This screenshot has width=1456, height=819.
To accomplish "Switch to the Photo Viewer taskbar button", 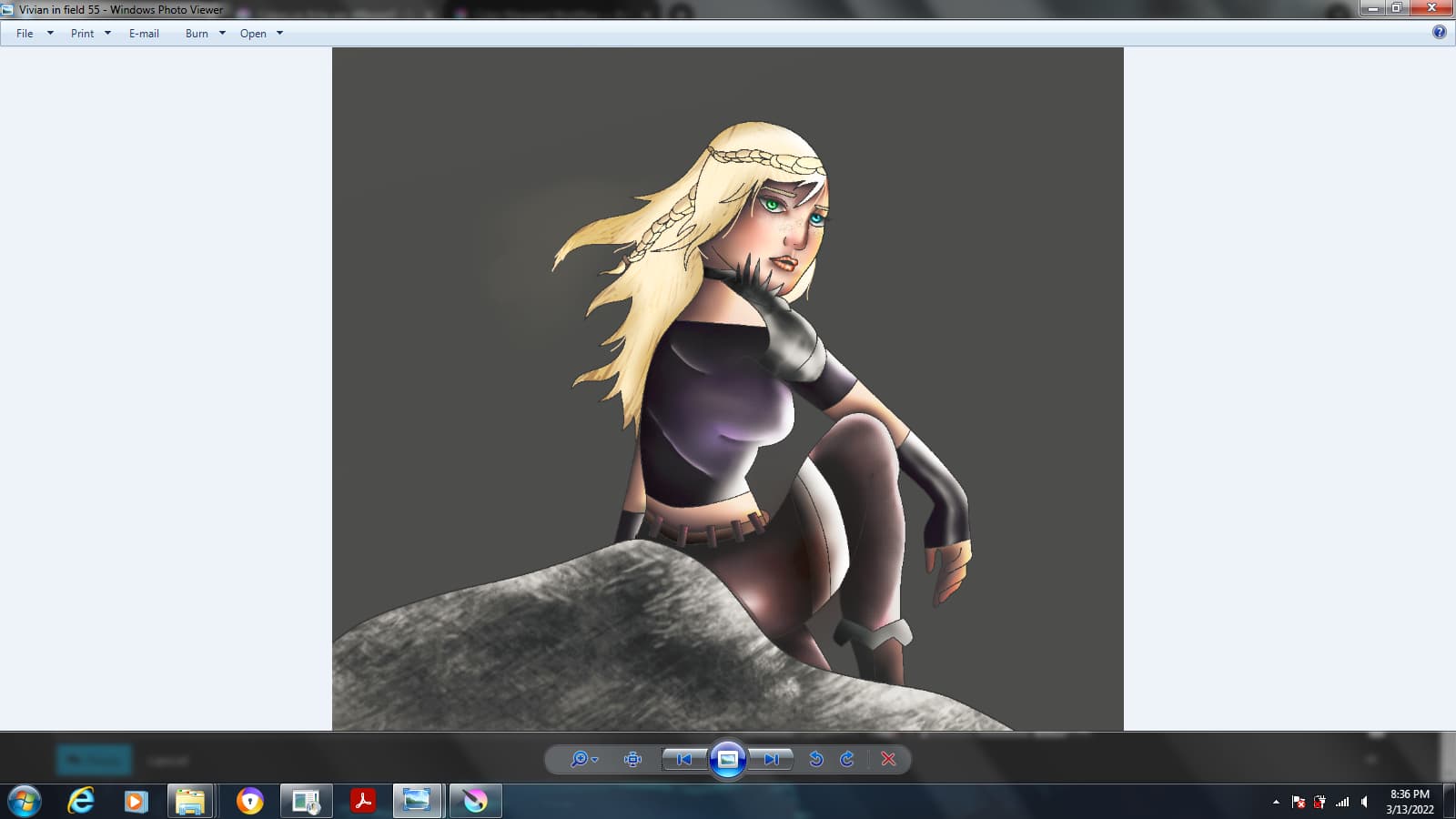I will coord(417,801).
